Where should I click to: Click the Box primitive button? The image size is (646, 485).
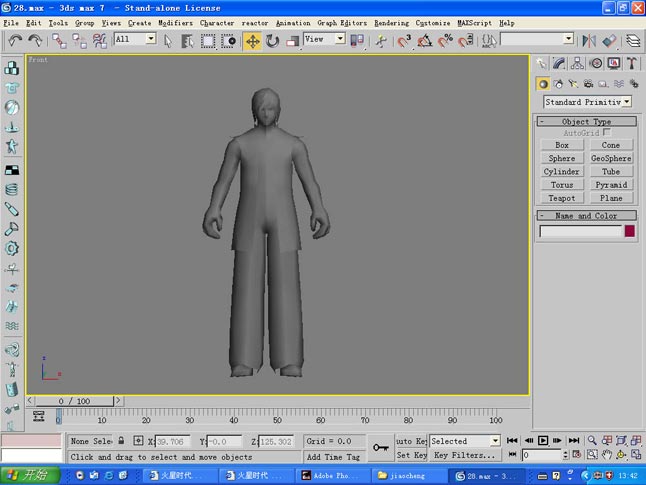click(x=562, y=145)
